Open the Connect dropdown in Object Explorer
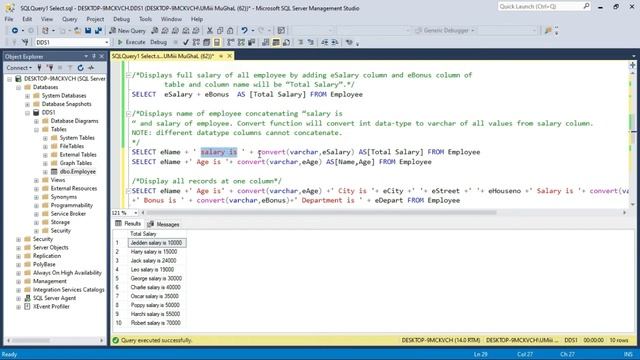 19,68
